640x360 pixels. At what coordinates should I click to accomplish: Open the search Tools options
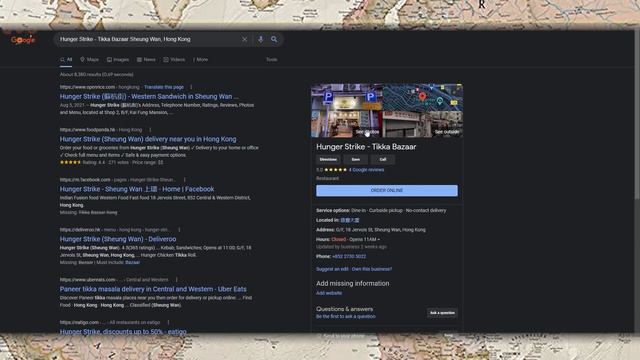click(x=271, y=60)
